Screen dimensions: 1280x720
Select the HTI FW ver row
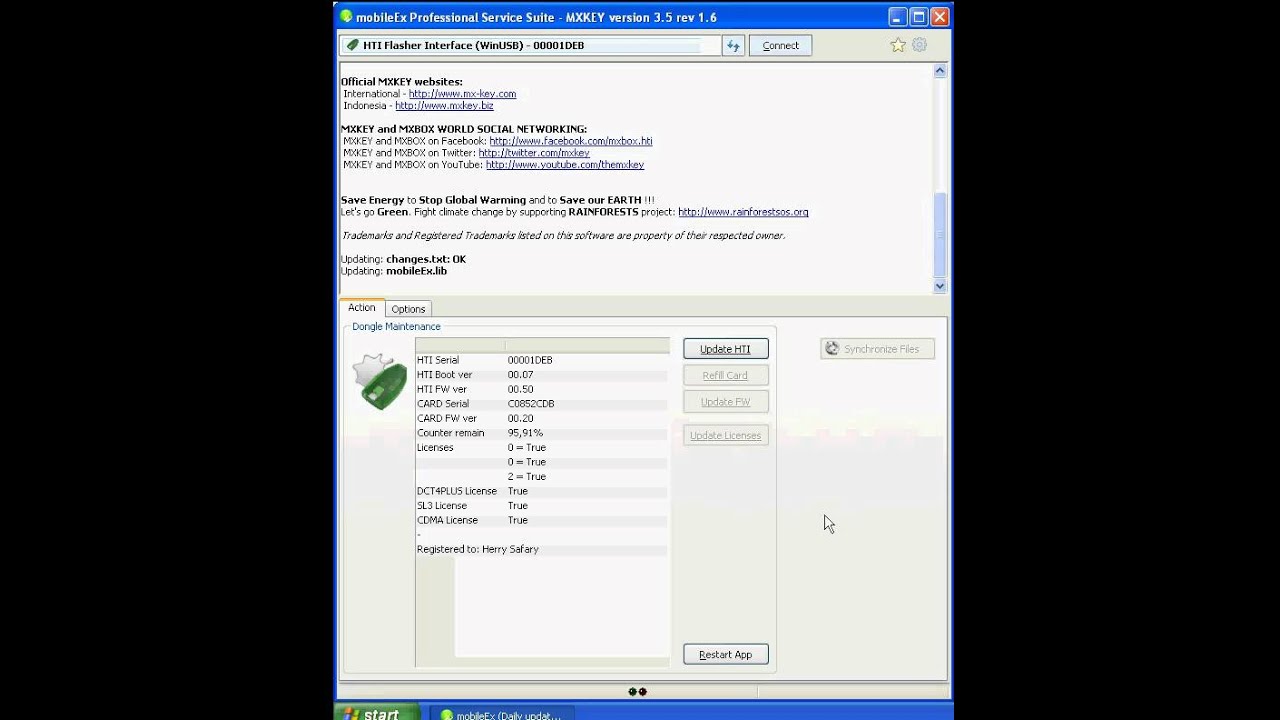coord(541,389)
